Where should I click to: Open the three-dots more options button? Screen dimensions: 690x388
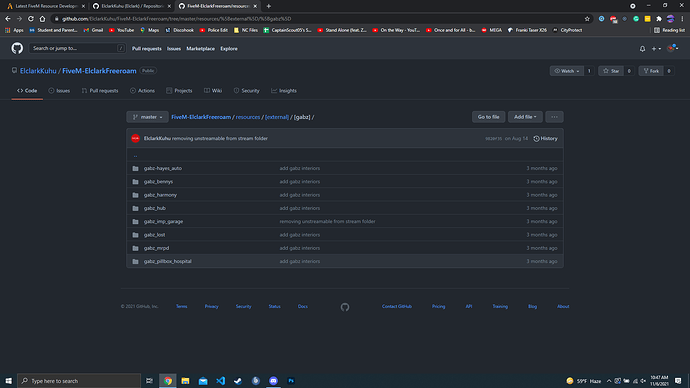click(554, 117)
